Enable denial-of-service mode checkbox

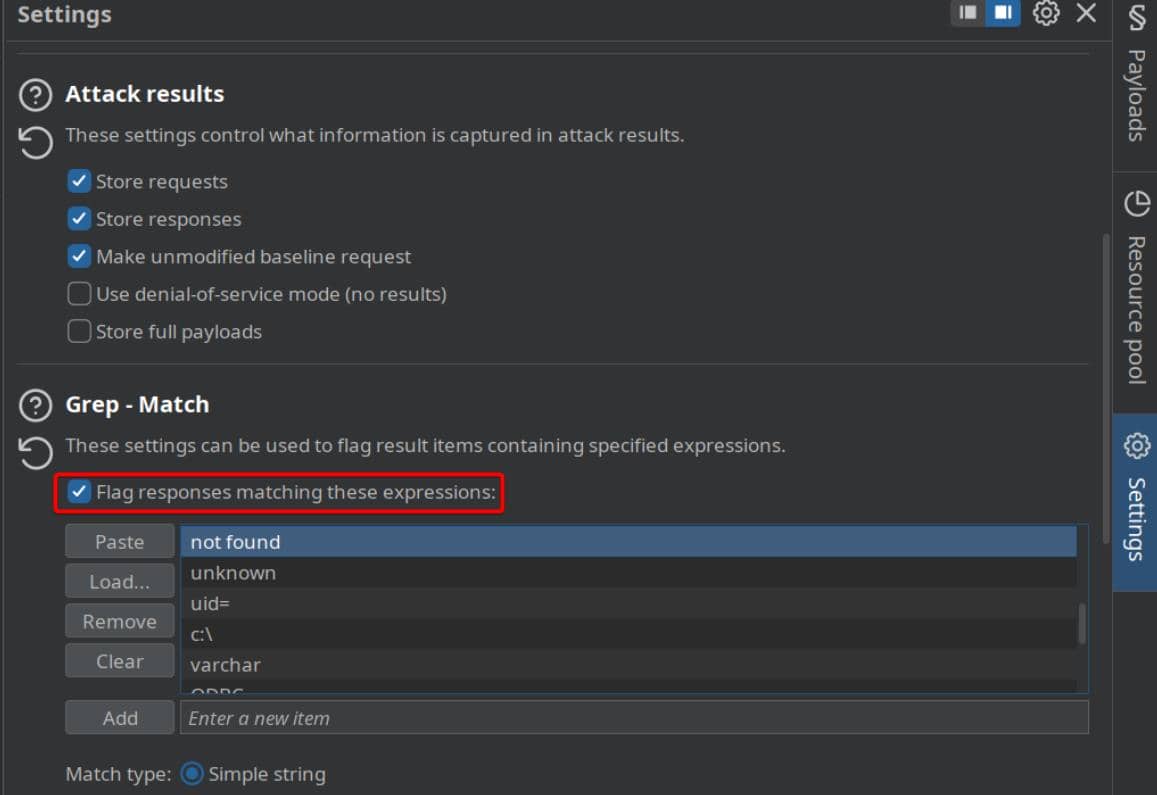pos(79,294)
